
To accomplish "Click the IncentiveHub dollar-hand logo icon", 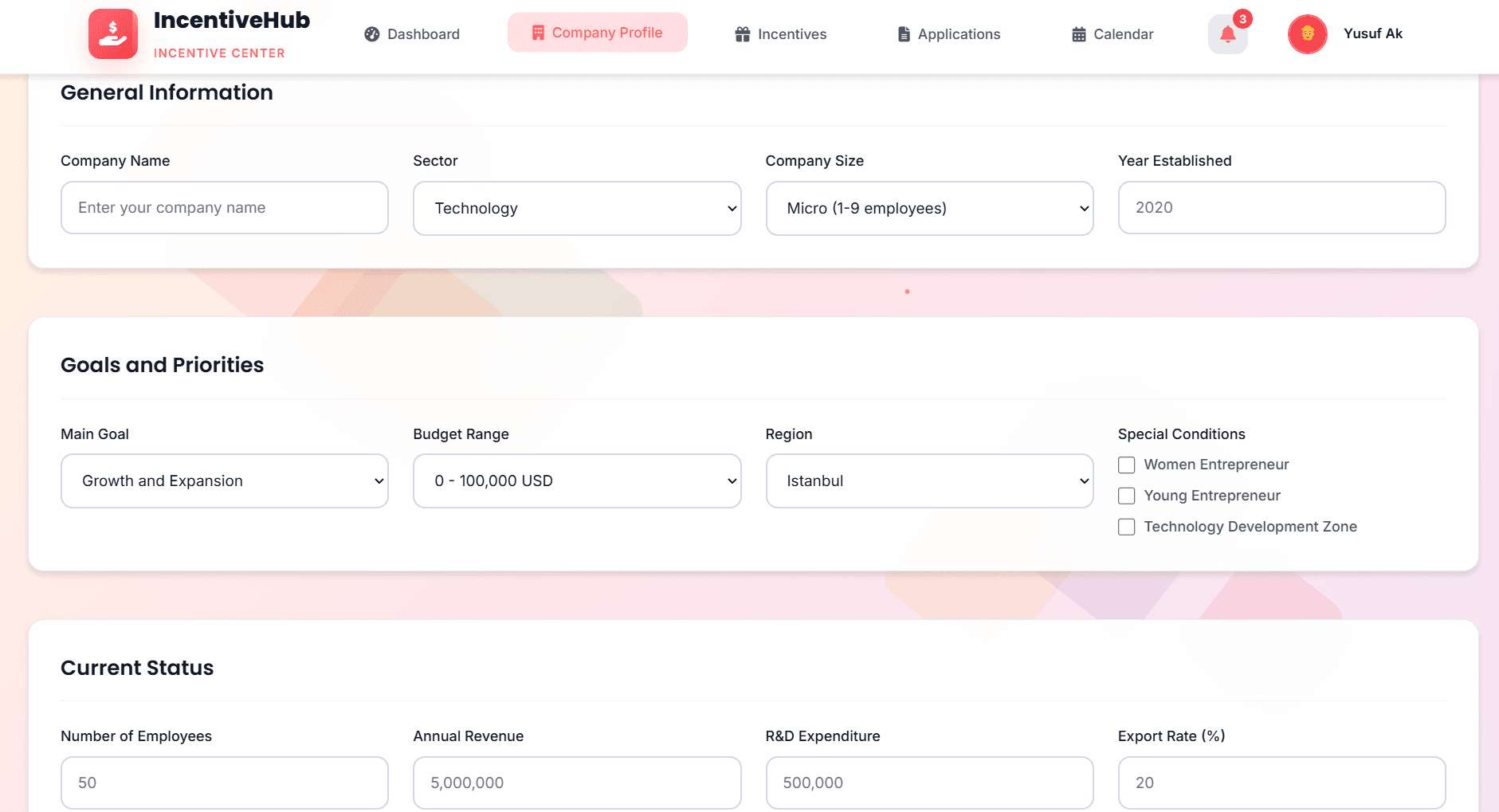I will (112, 33).
